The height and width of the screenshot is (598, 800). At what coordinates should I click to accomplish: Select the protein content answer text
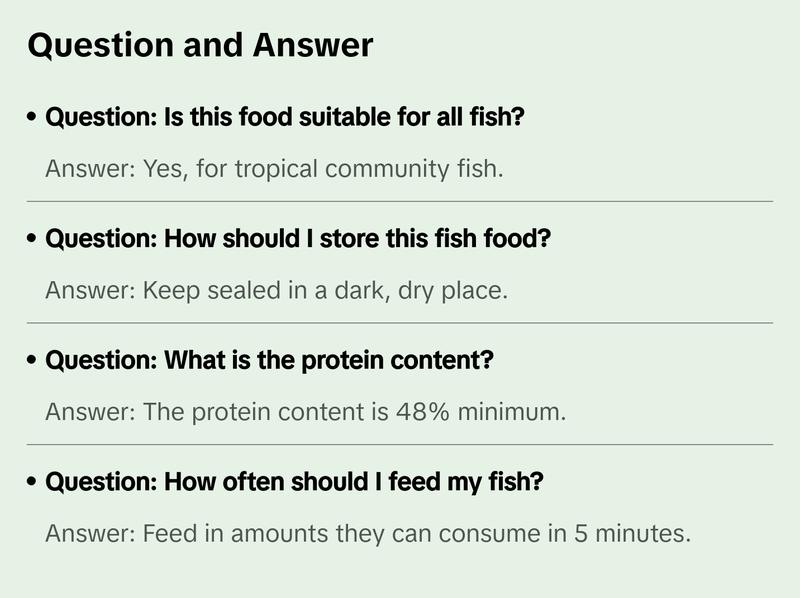click(x=305, y=412)
